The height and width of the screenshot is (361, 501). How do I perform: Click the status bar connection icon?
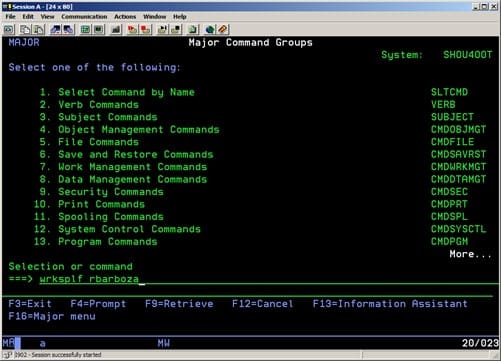tap(8, 355)
